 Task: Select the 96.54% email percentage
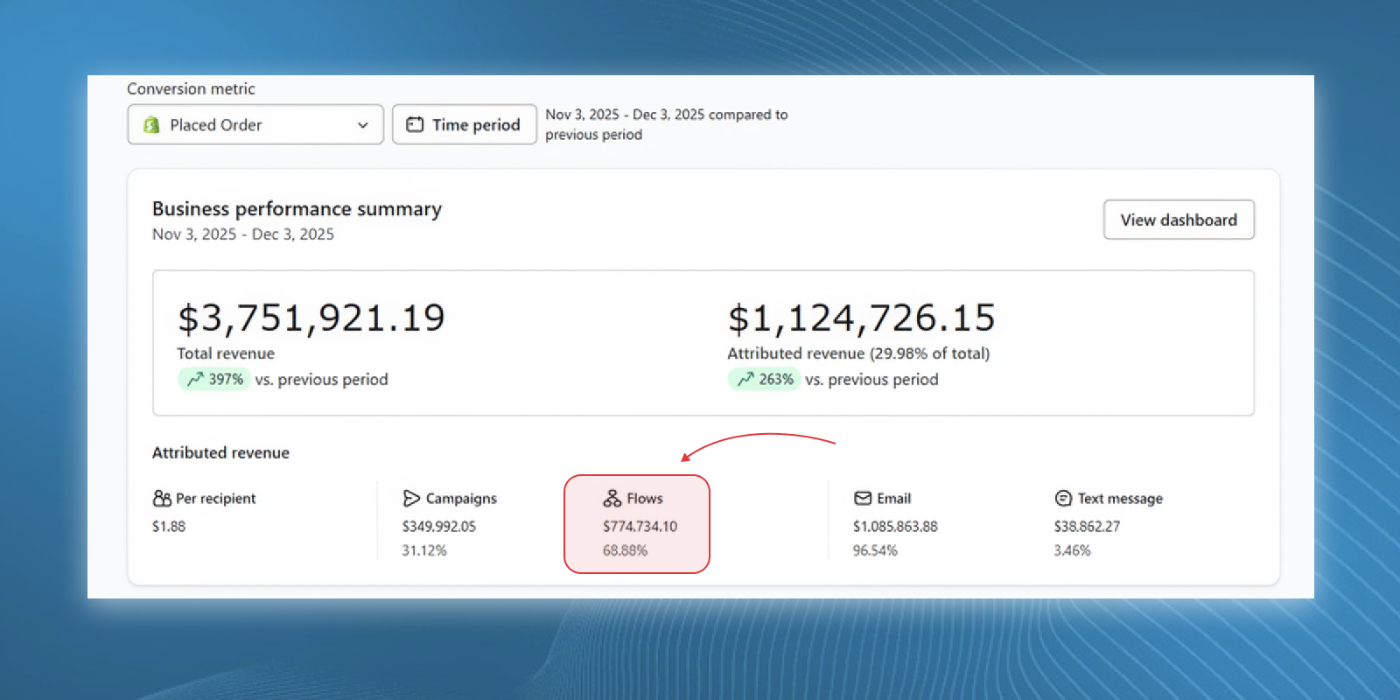pyautogui.click(x=875, y=550)
